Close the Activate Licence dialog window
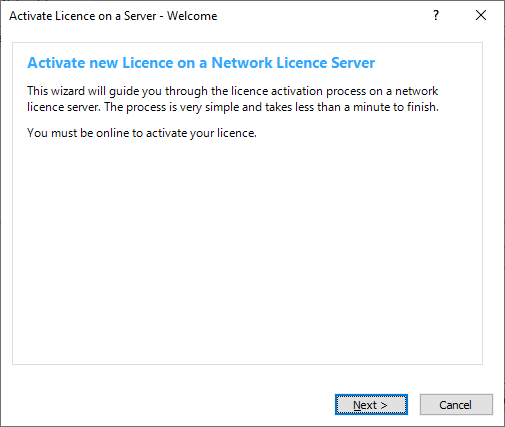Screen dimensions: 505x427 coord(481,15)
